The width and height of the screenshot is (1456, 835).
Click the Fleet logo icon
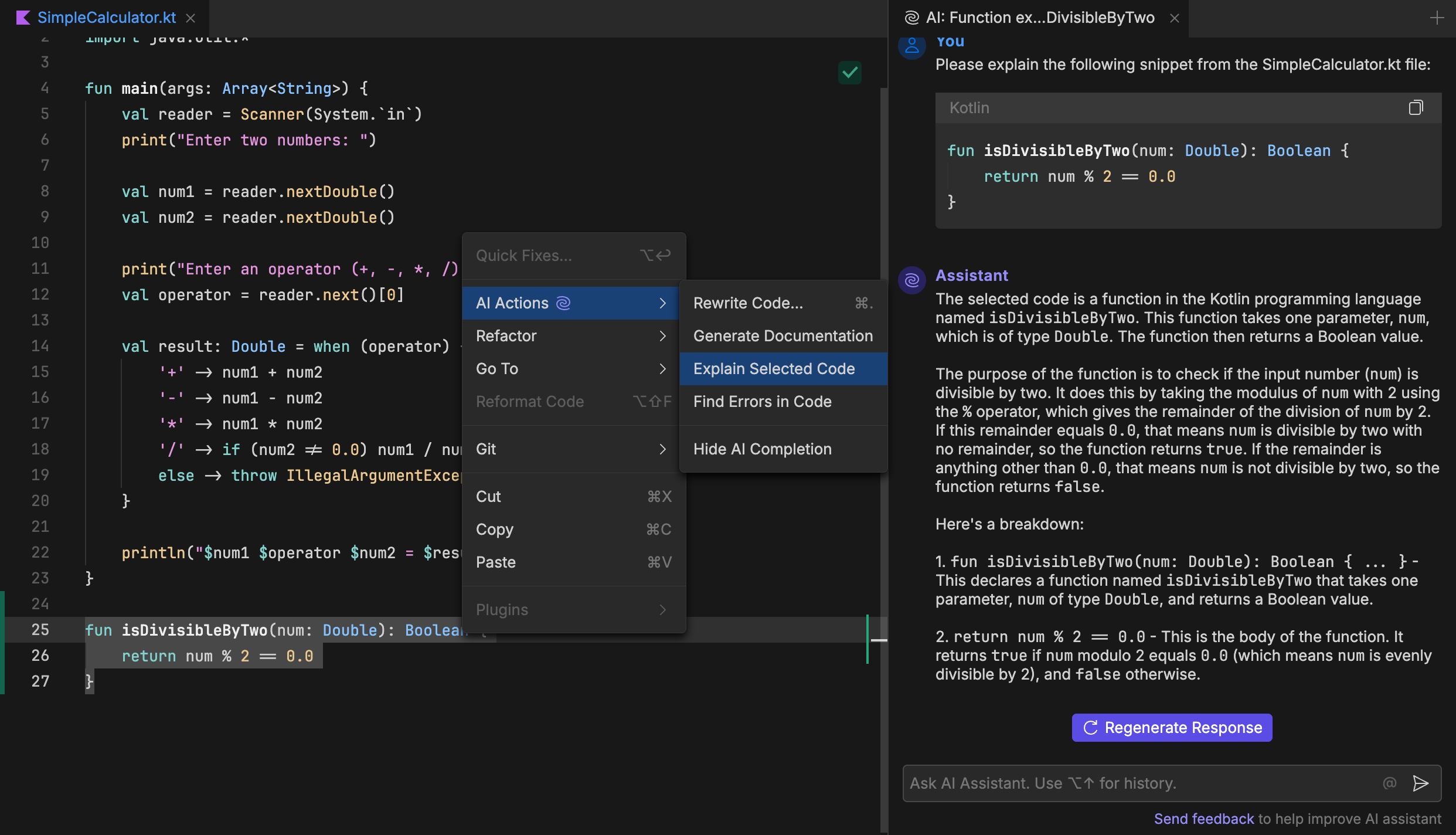tap(23, 17)
